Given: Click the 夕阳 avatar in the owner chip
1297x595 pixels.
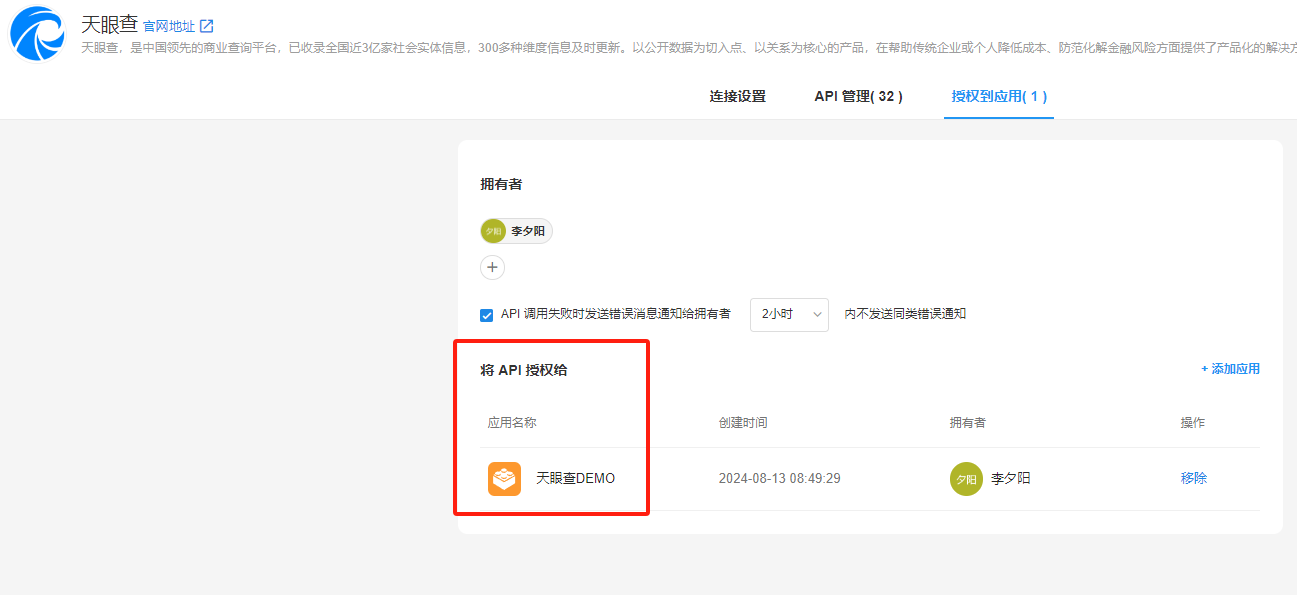Looking at the screenshot, I should pos(493,231).
